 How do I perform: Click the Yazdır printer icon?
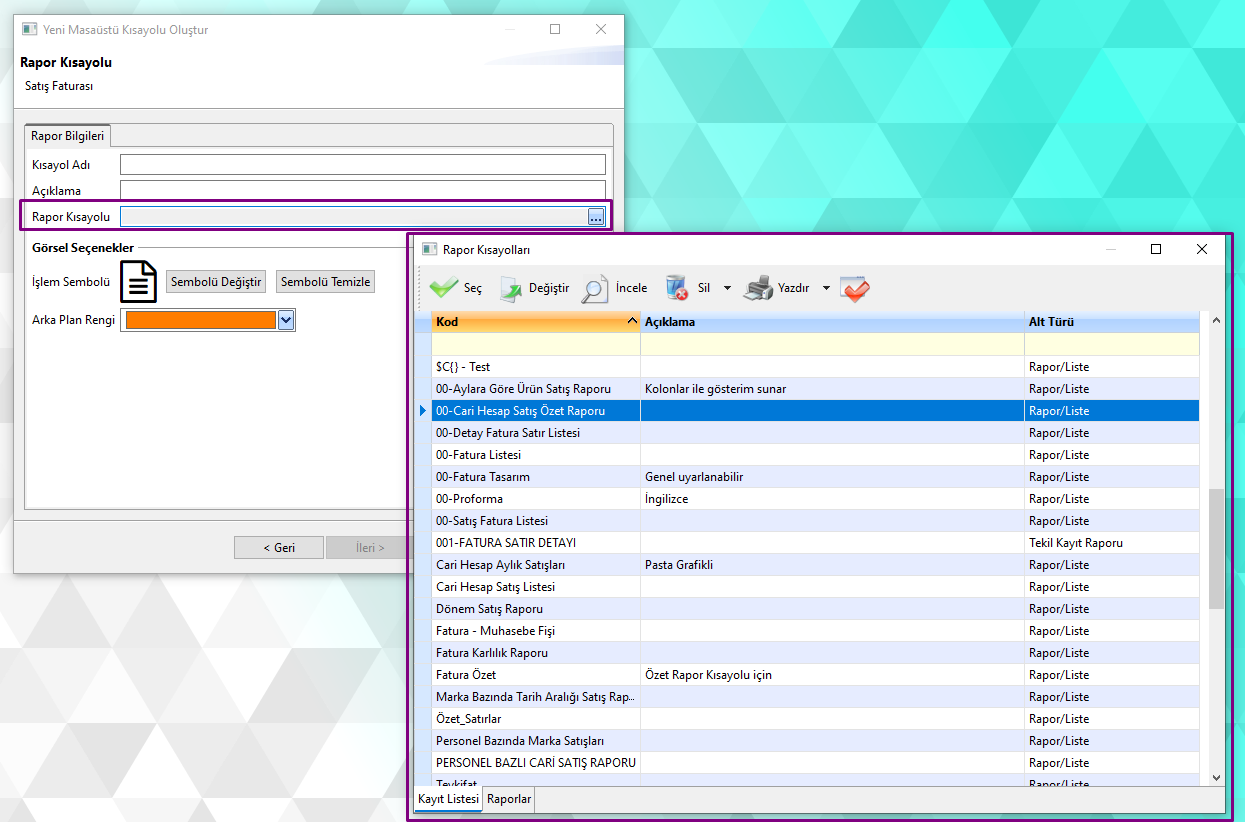coord(759,288)
